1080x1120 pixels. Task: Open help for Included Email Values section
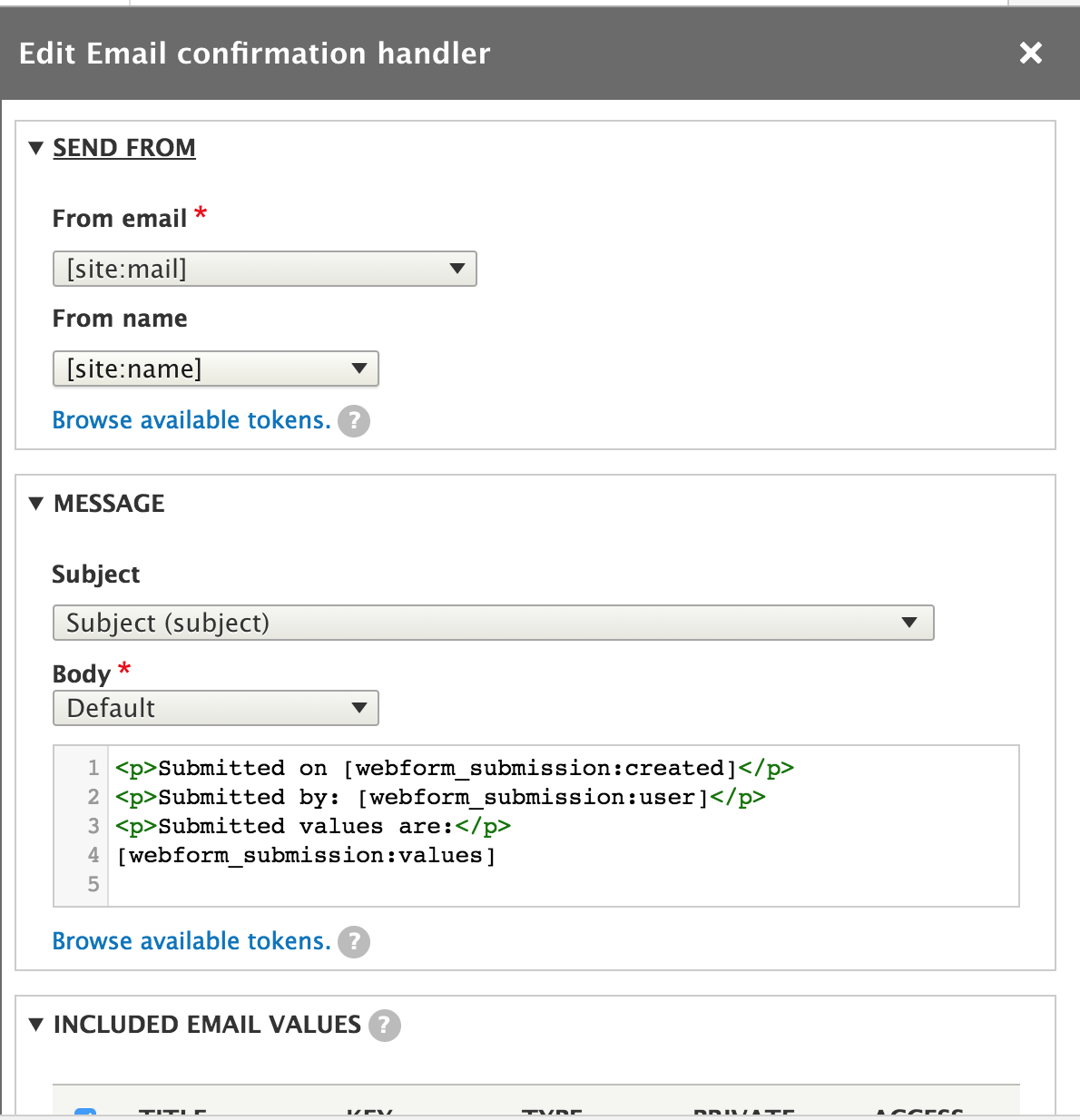(387, 1025)
